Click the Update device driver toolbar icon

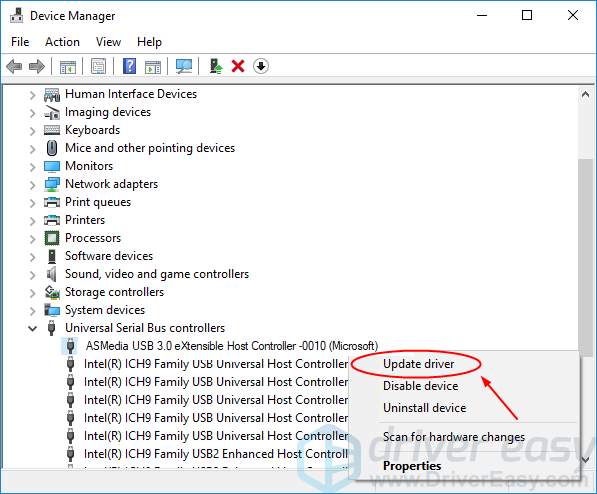point(216,66)
